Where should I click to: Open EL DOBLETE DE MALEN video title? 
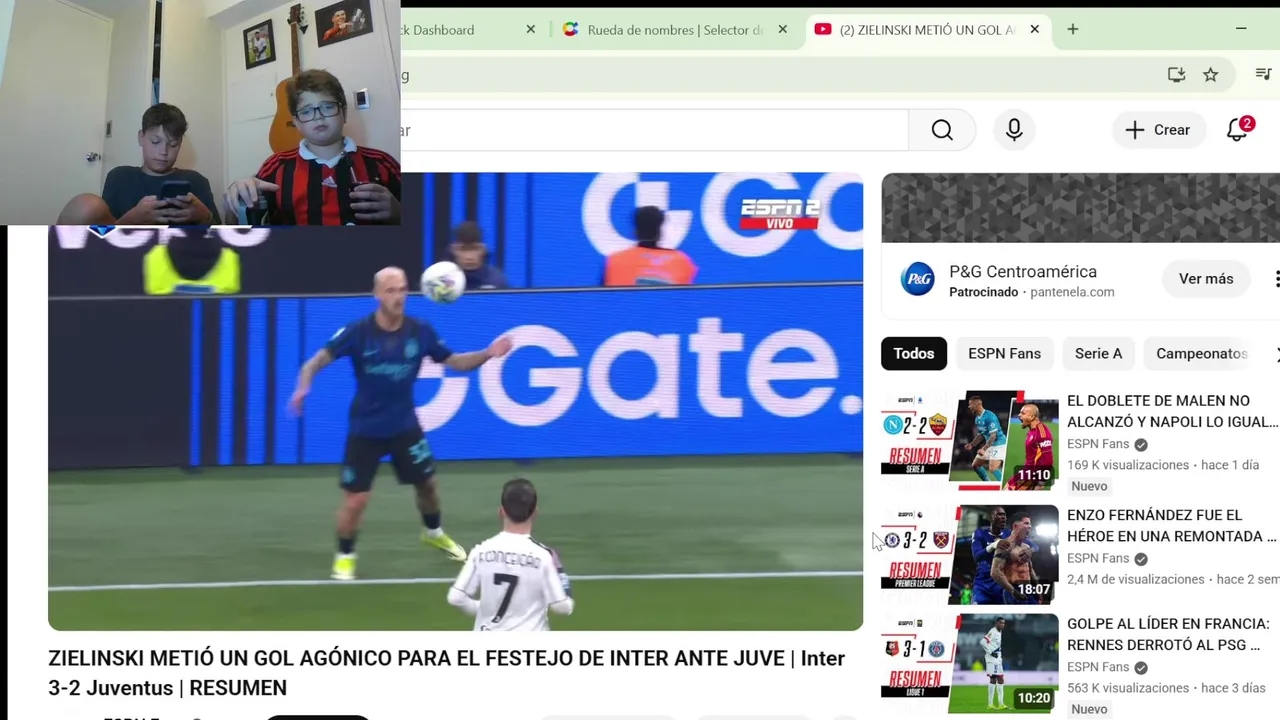(1172, 411)
